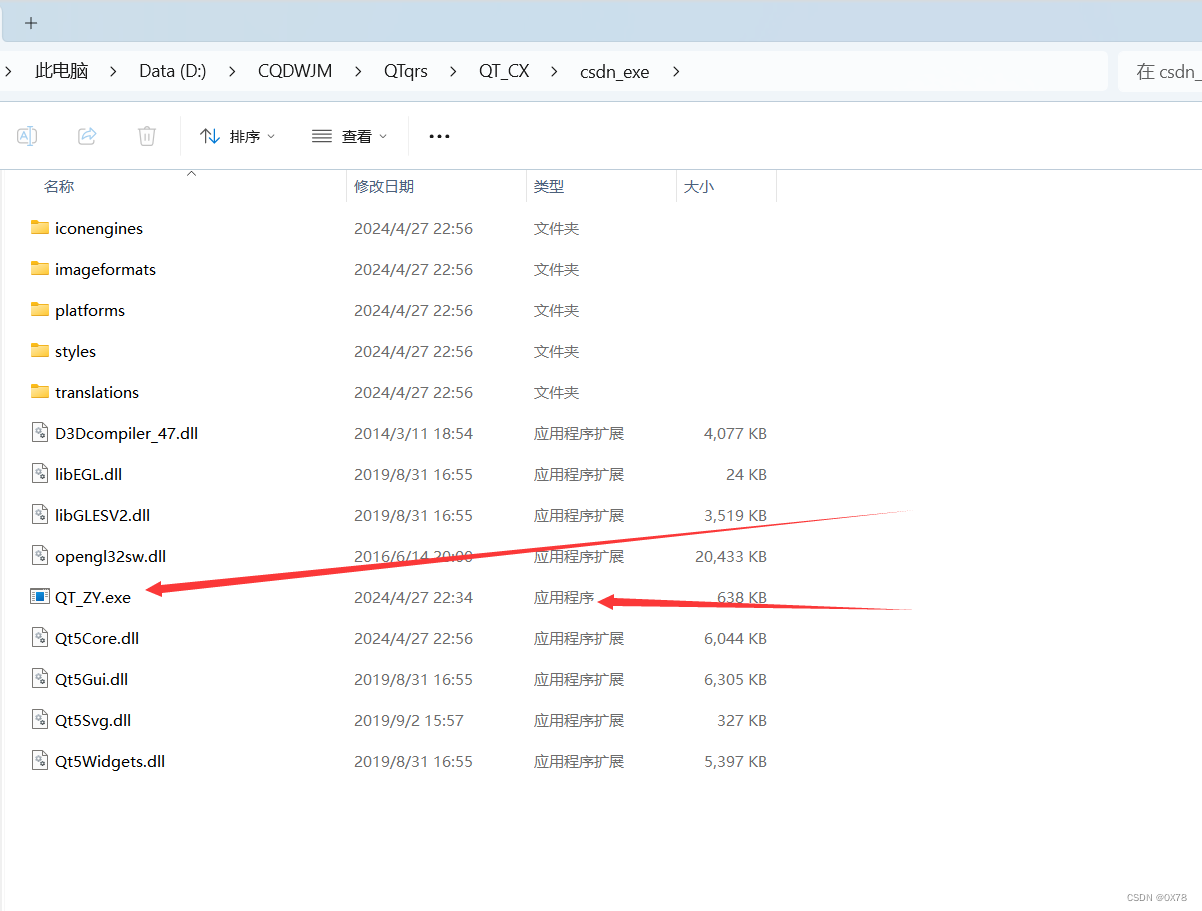The height and width of the screenshot is (911, 1202).
Task: Open the View (查看) dropdown
Action: point(350,136)
